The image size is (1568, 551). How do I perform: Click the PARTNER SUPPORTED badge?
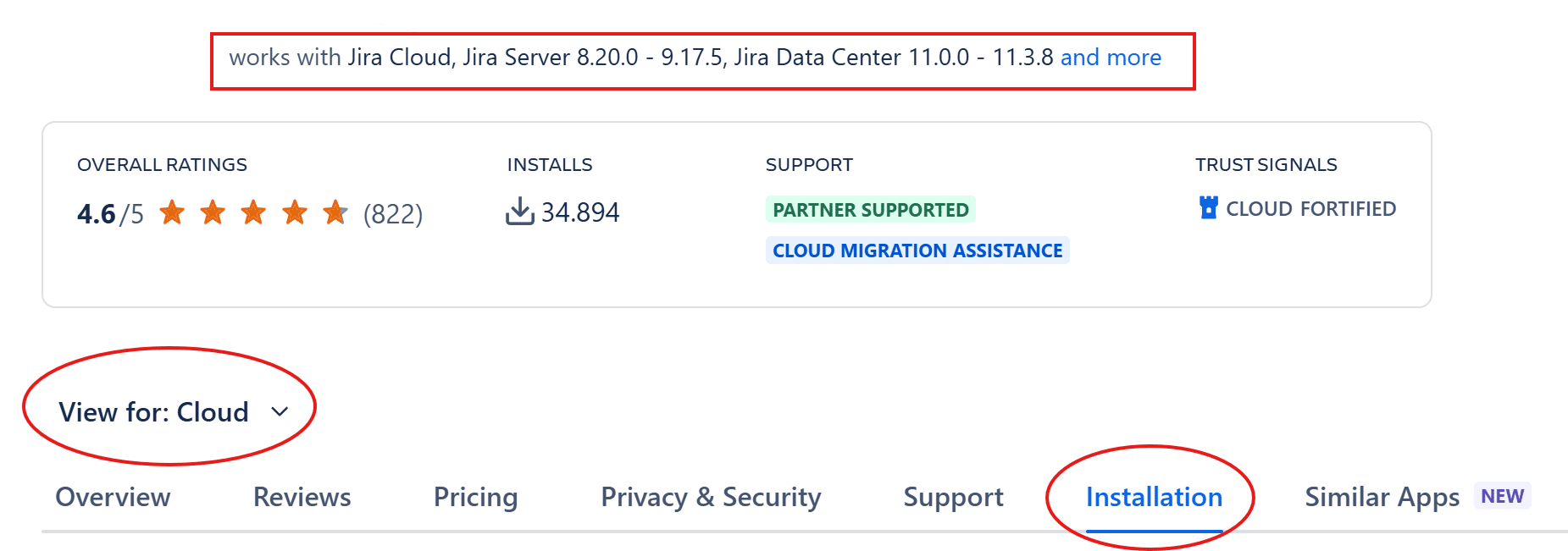[x=870, y=210]
